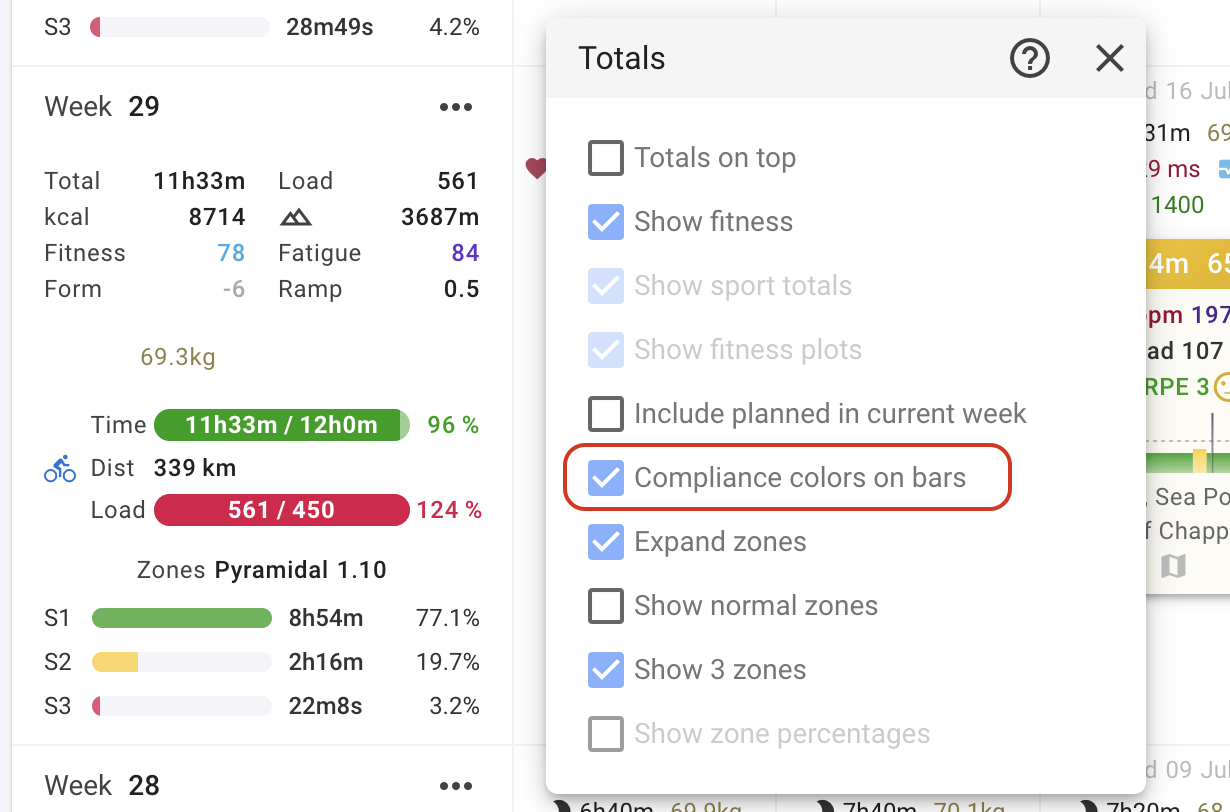The image size is (1230, 812).
Task: Close the Totals settings panel
Action: click(x=1109, y=59)
